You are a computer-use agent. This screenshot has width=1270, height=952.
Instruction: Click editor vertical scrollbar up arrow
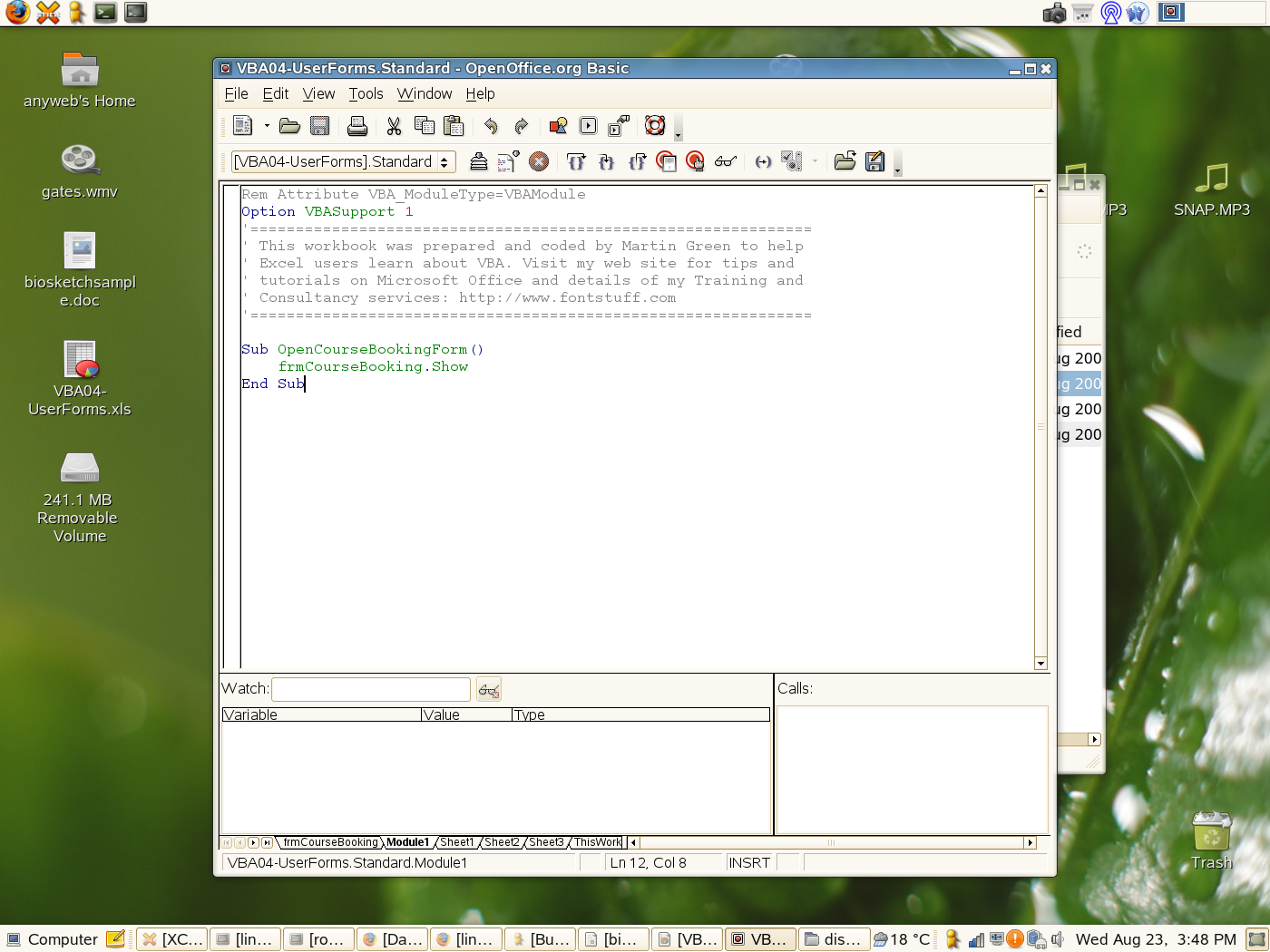click(1040, 190)
